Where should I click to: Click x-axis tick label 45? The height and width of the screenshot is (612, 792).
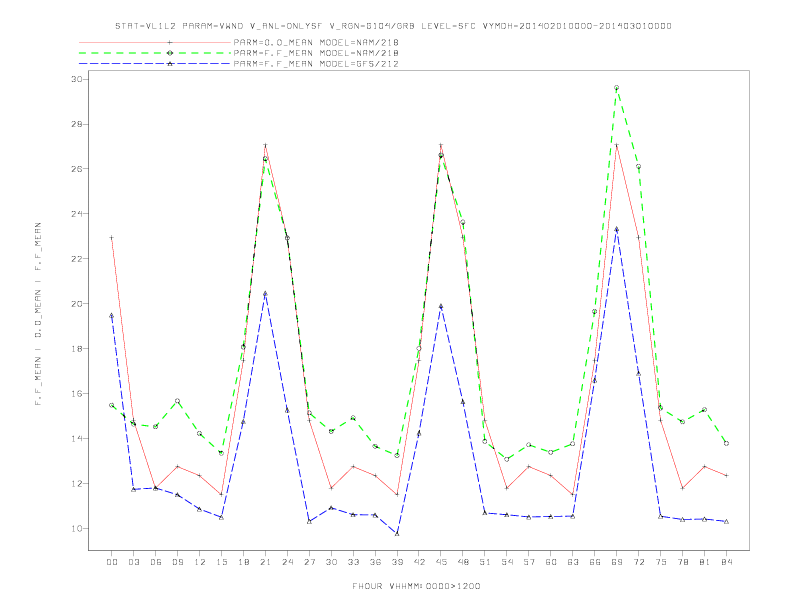441,562
